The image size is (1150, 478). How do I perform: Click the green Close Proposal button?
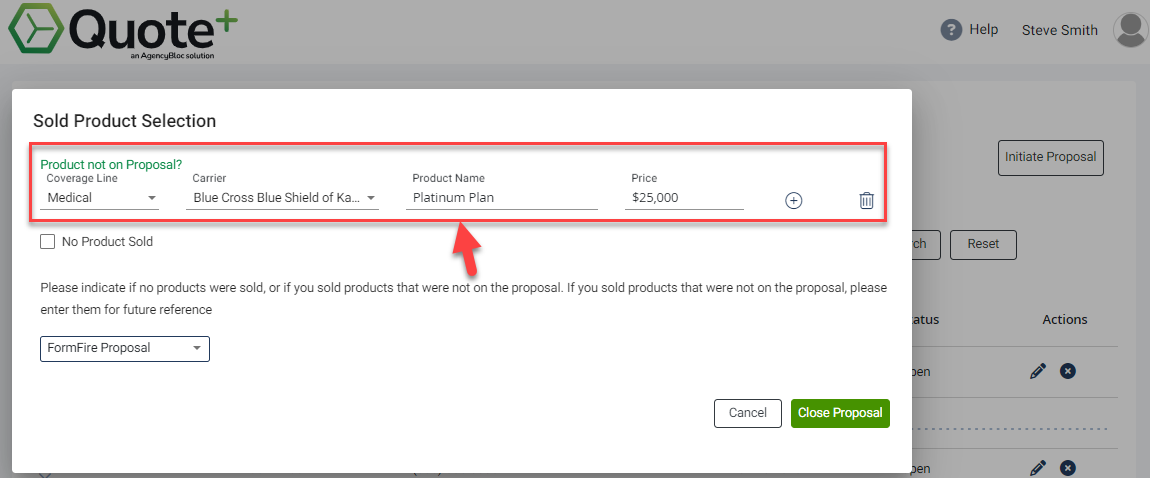coord(840,413)
